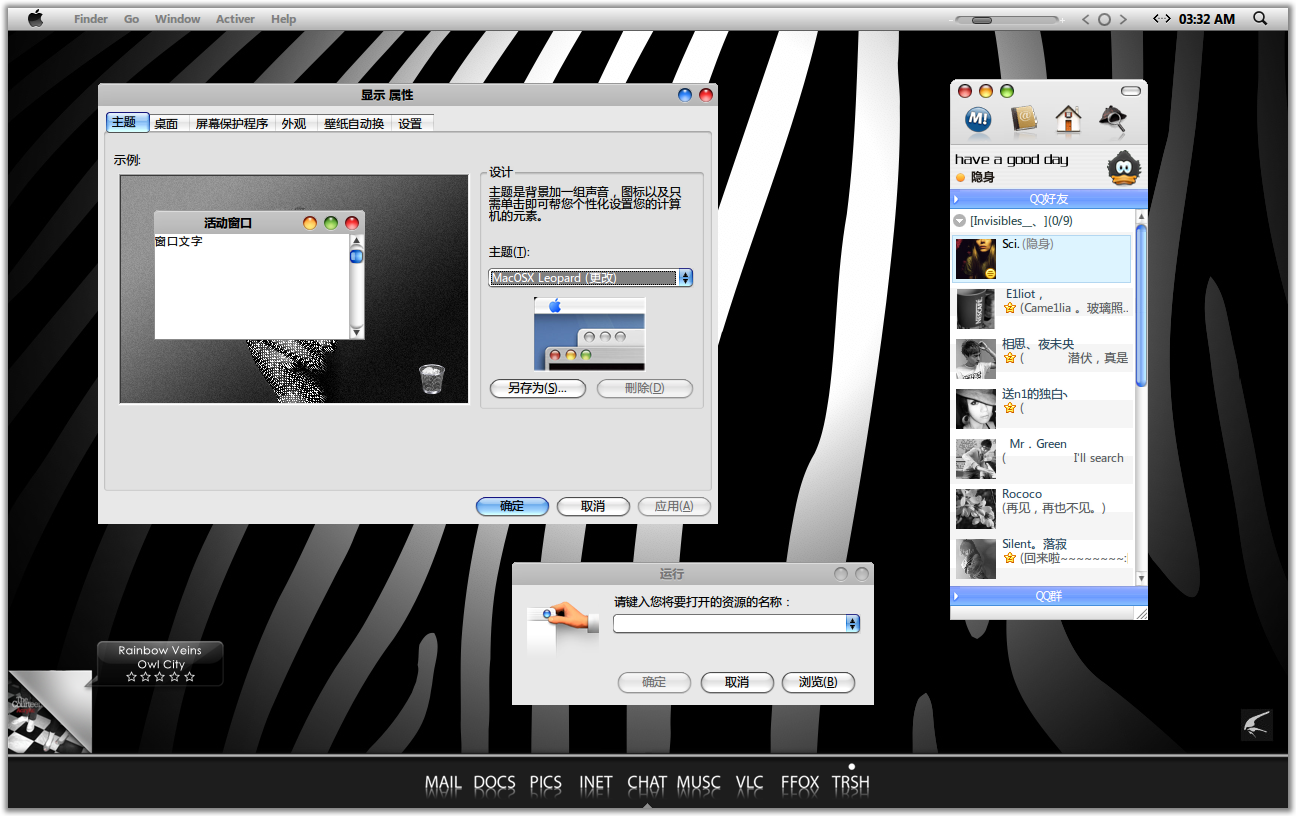Click the right arrow in top bar
The height and width of the screenshot is (816, 1296).
[x=1123, y=19]
